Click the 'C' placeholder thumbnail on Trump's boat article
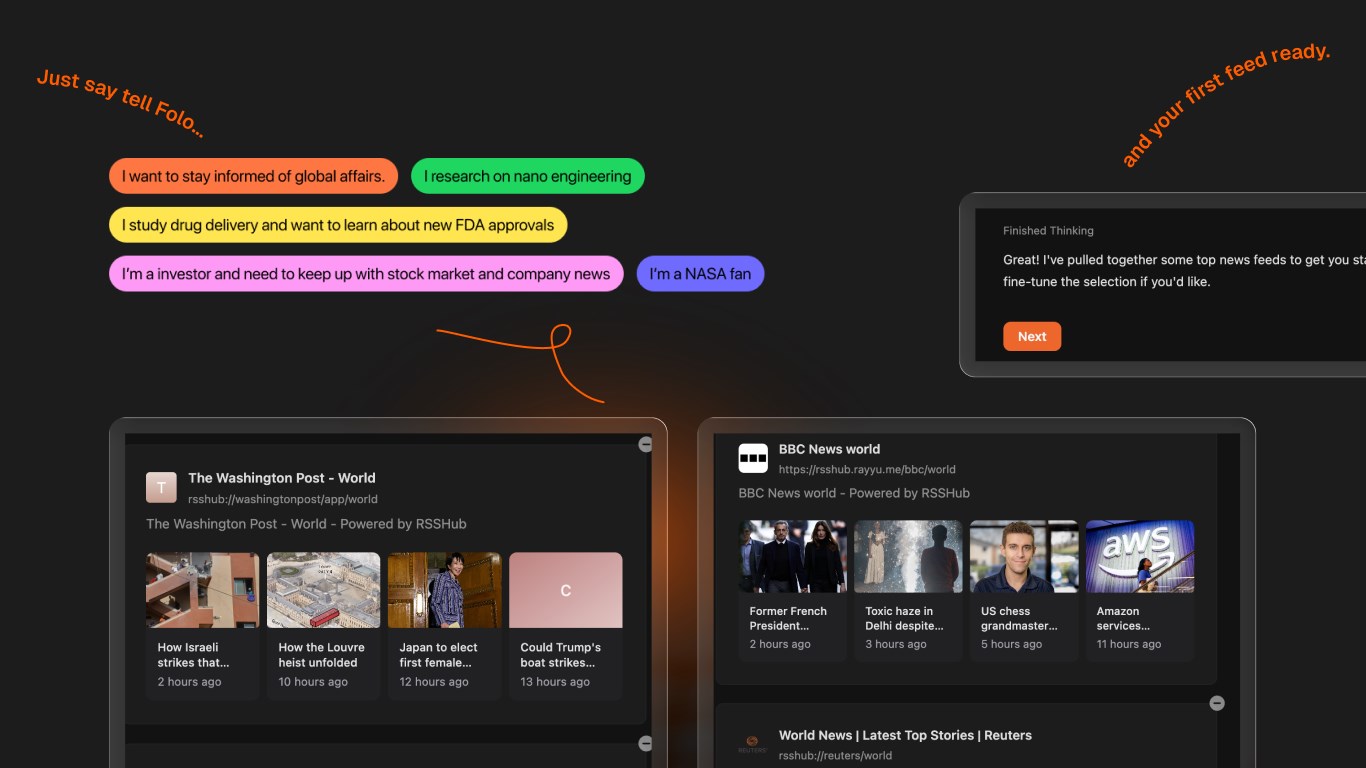Viewport: 1366px width, 768px height. coord(565,589)
